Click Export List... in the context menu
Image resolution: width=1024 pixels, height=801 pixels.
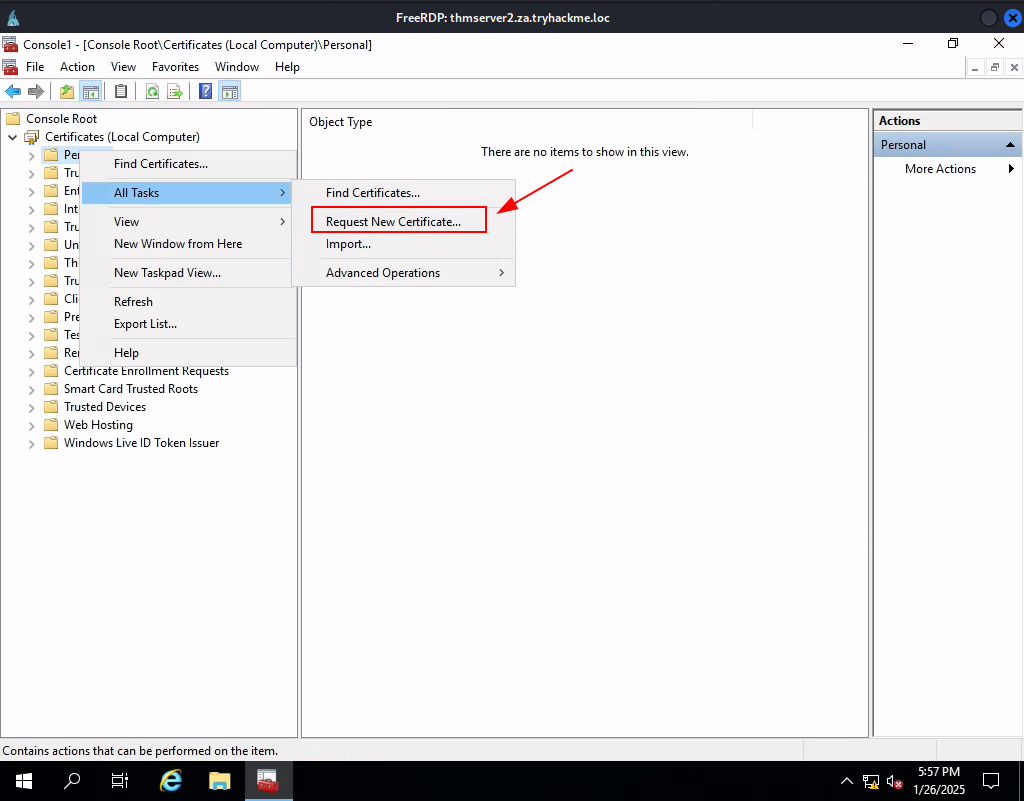(x=188, y=324)
